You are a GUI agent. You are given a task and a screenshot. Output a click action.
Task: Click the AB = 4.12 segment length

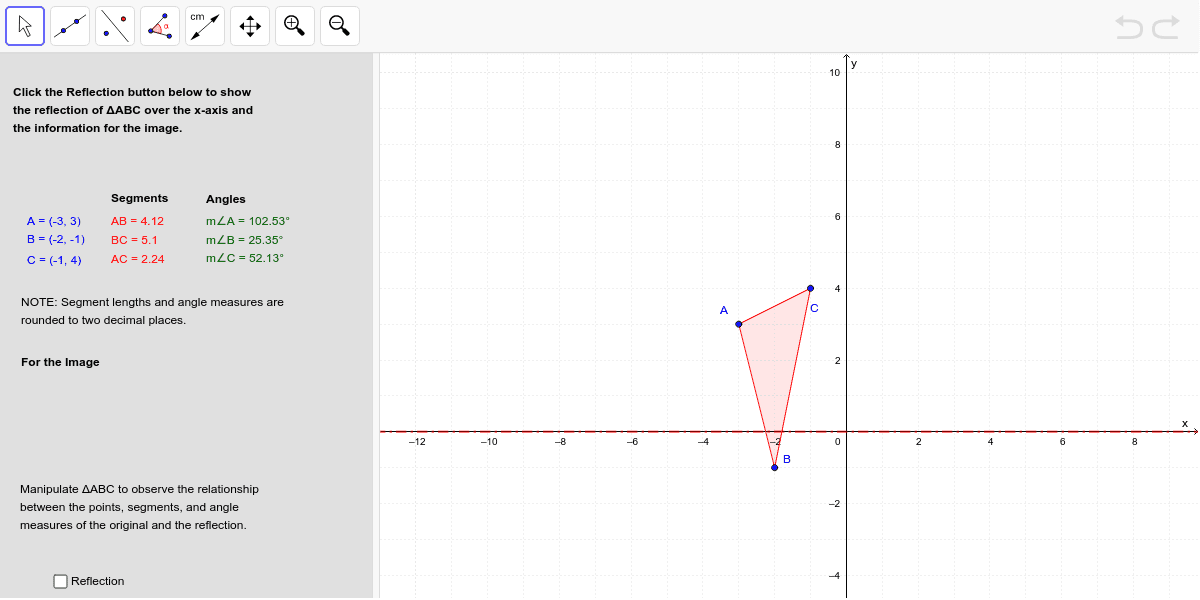pyautogui.click(x=137, y=221)
